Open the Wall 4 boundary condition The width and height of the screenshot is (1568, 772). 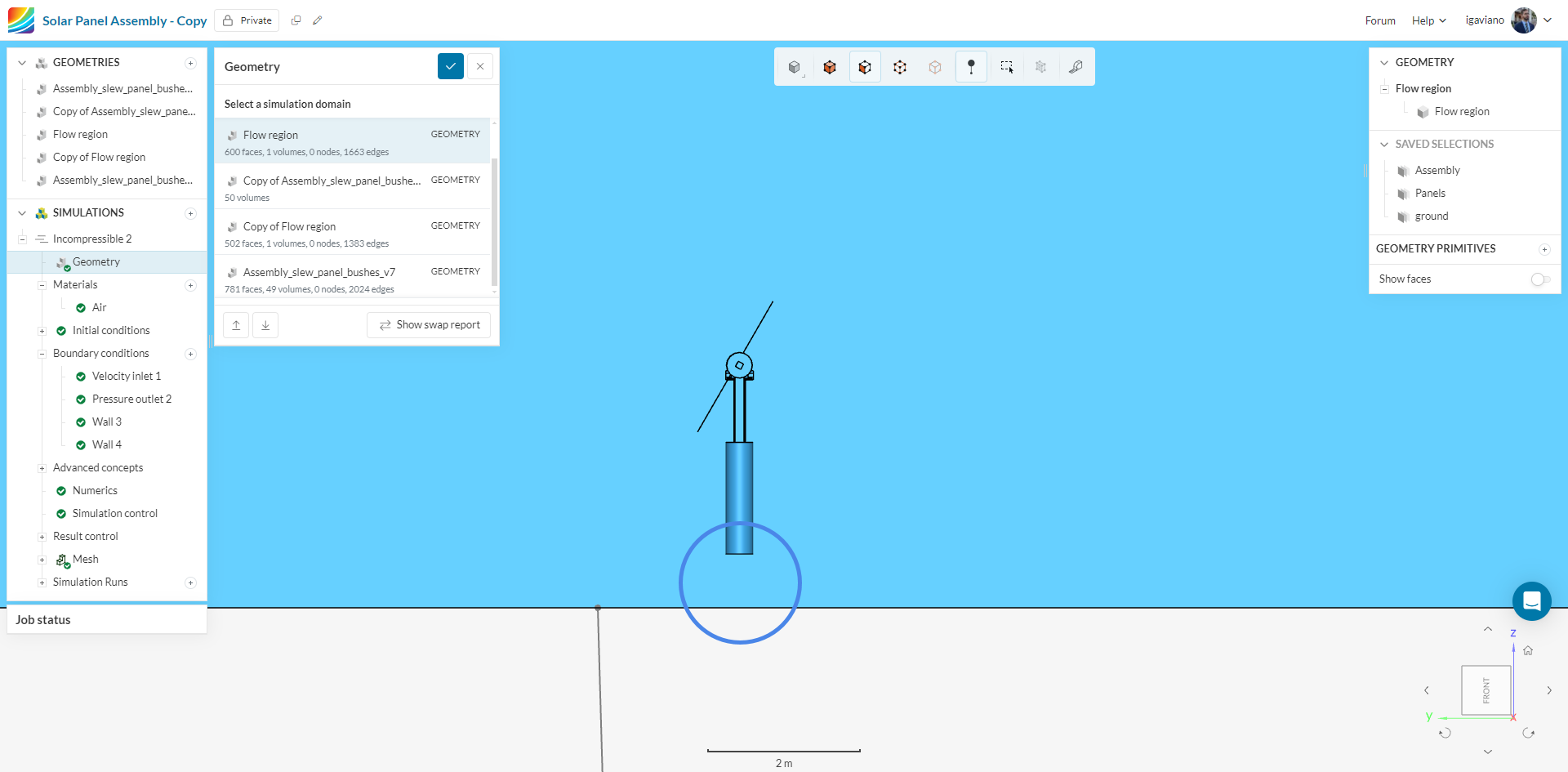[x=107, y=445]
